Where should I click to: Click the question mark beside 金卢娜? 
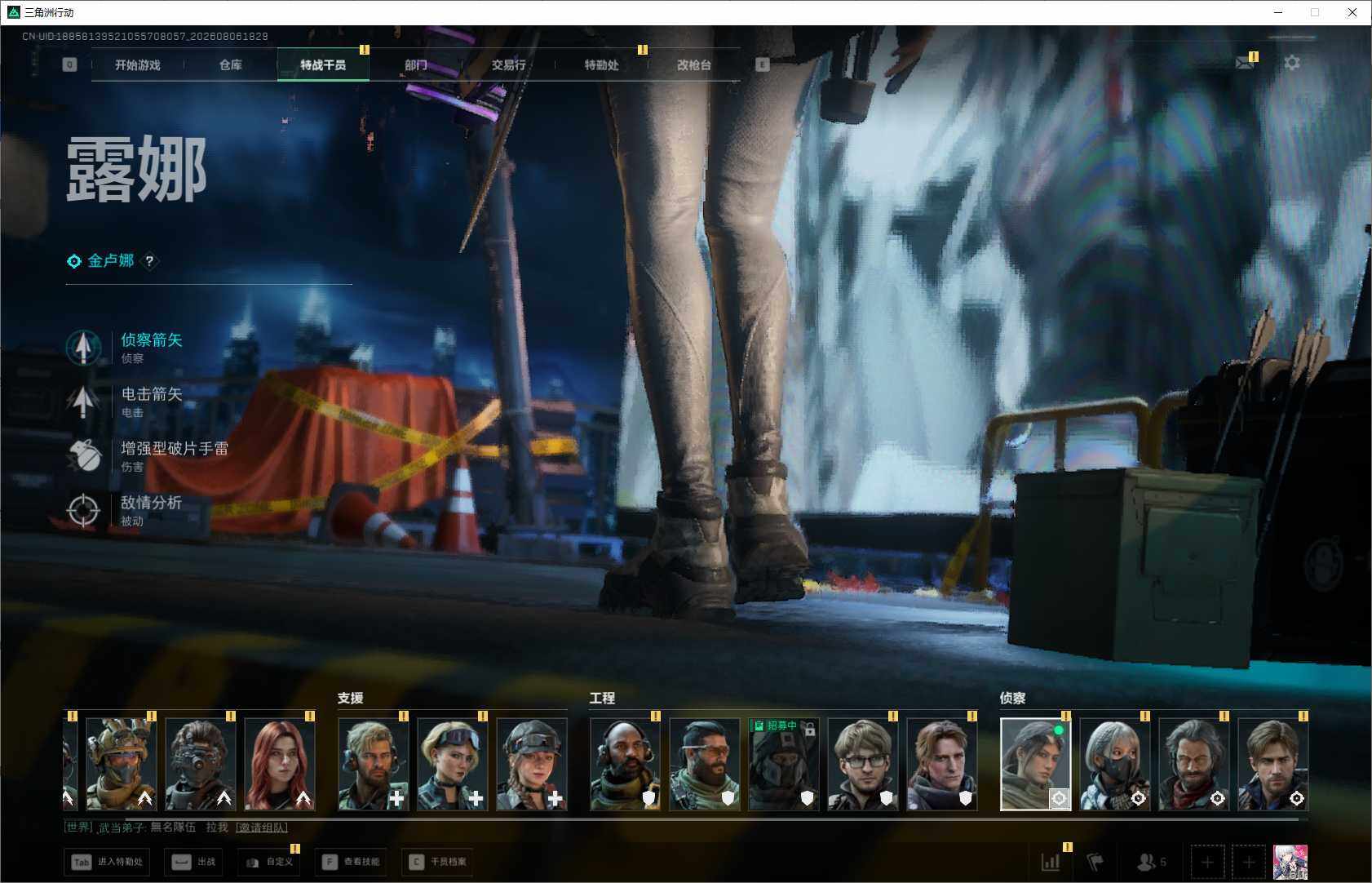[149, 261]
